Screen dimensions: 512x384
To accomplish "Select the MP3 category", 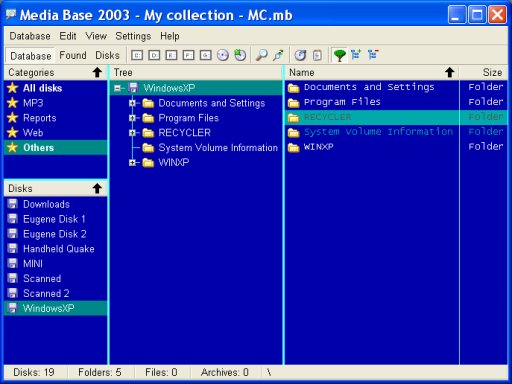I will pyautogui.click(x=55, y=103).
